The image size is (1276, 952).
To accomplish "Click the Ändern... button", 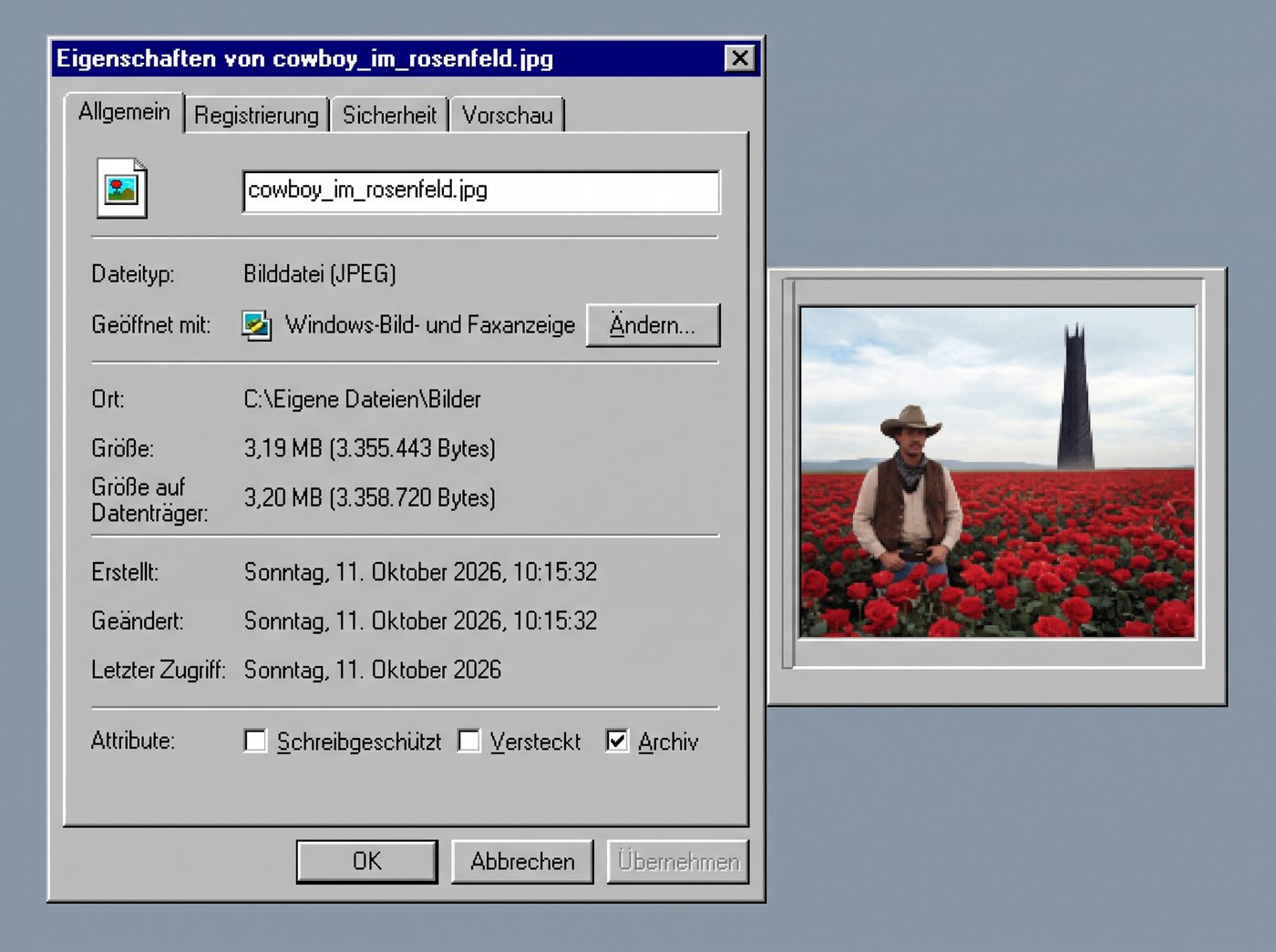I will (x=653, y=325).
